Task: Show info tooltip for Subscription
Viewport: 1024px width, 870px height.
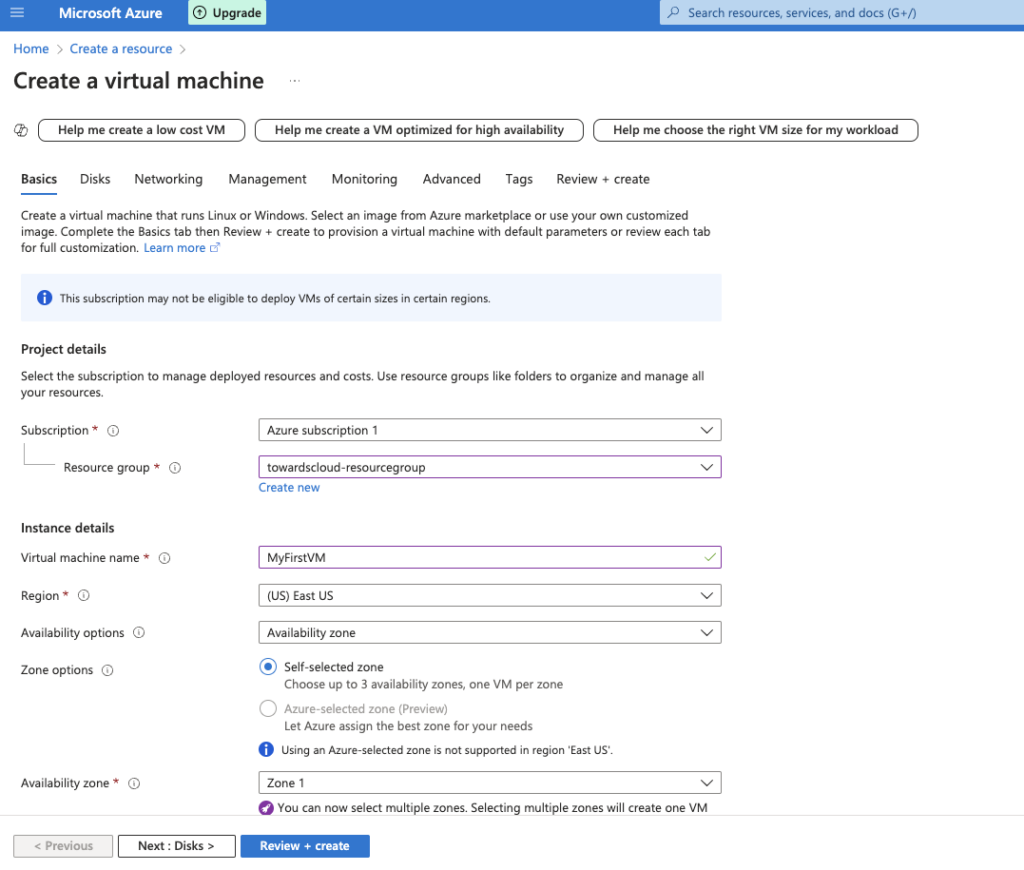Action: 113,430
